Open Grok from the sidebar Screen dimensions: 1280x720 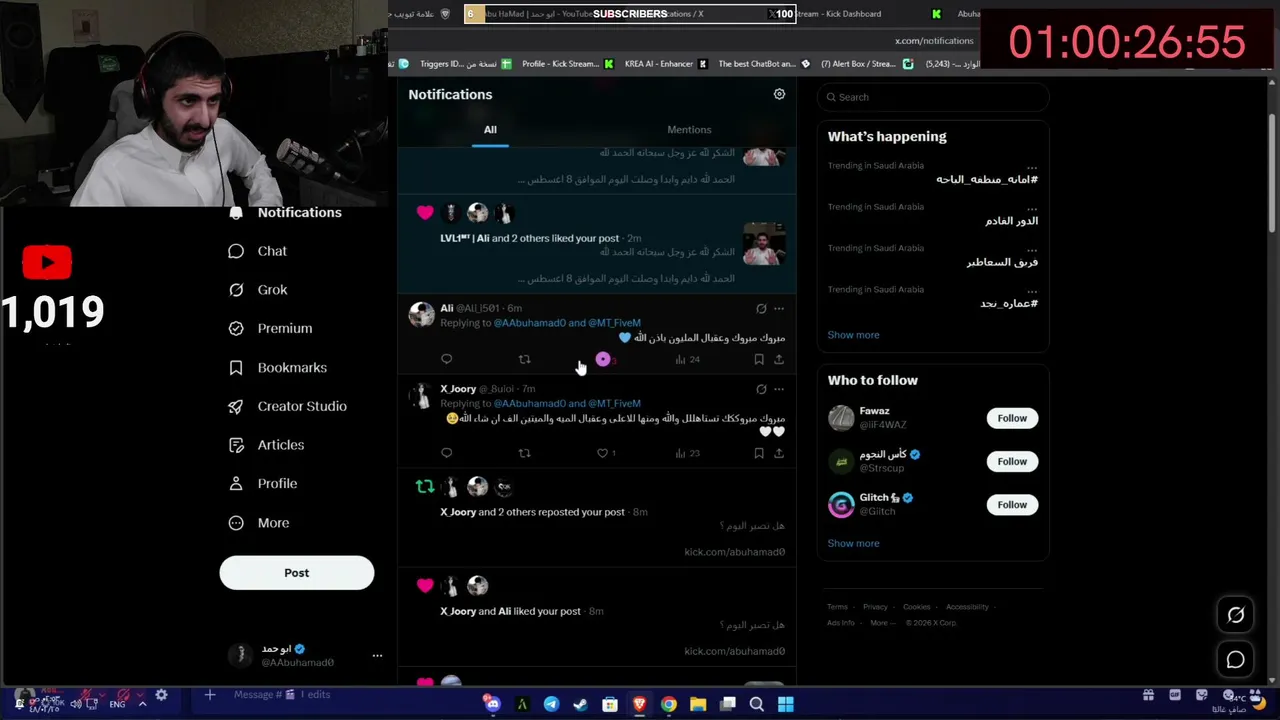258,290
